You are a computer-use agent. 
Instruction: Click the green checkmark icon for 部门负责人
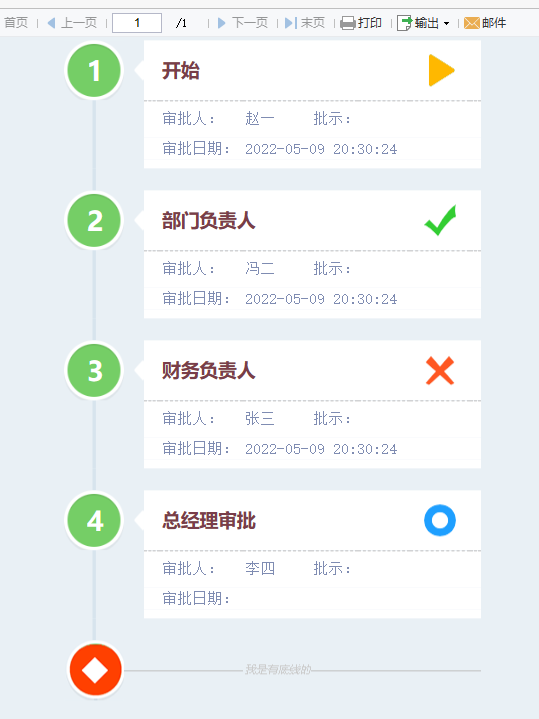pyautogui.click(x=440, y=220)
